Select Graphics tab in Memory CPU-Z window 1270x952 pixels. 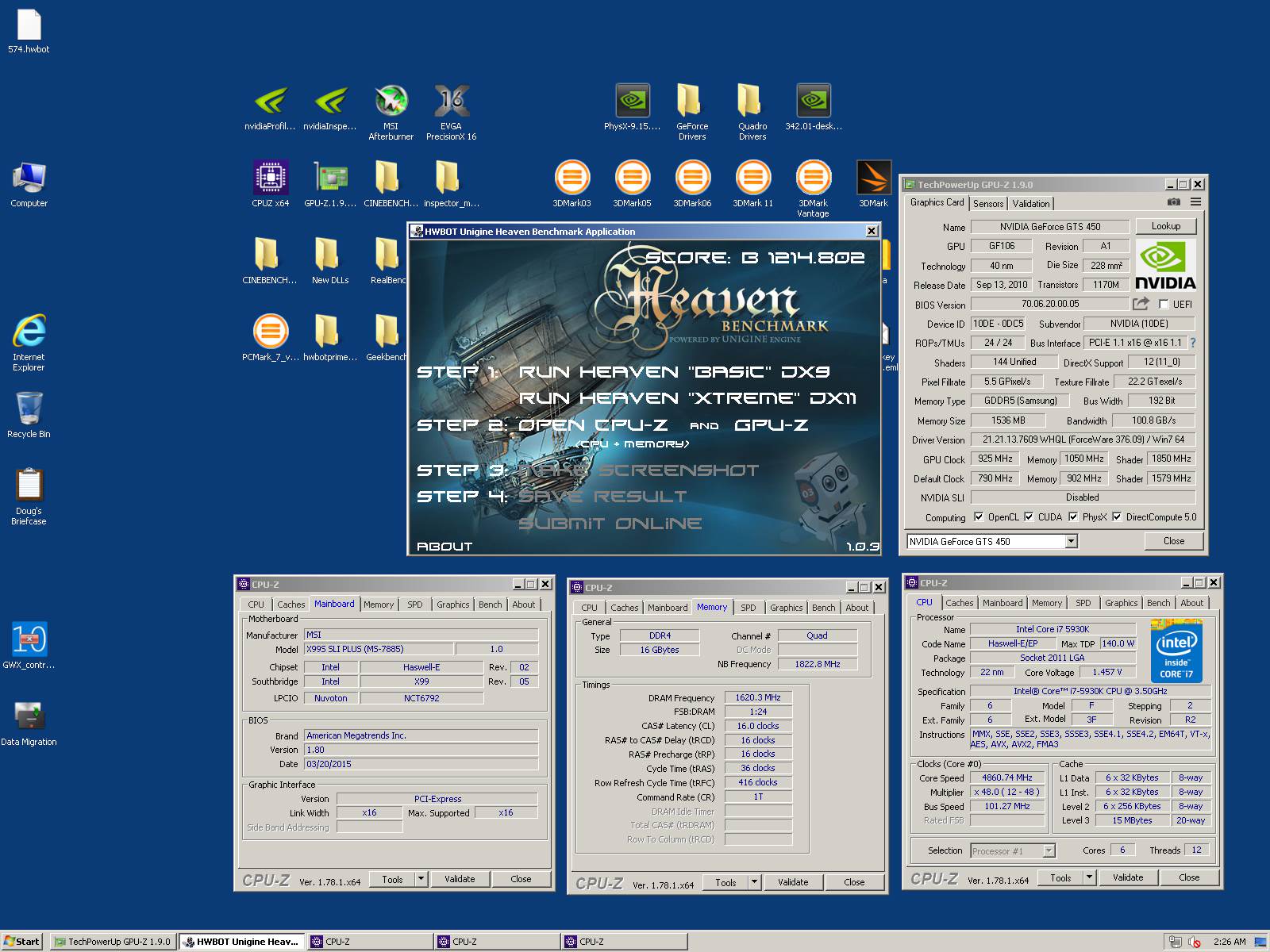(786, 608)
